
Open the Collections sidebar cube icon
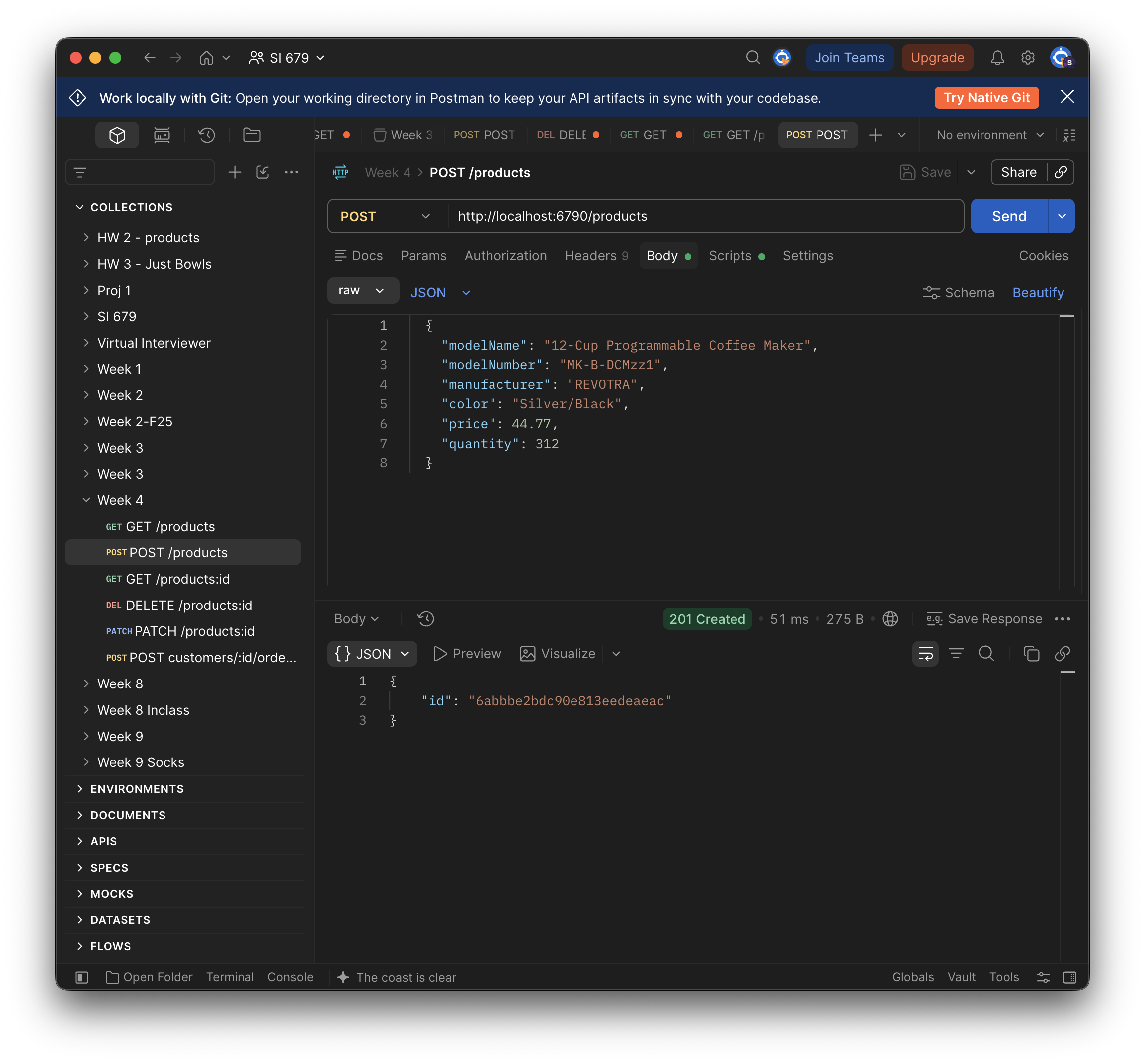click(x=117, y=135)
